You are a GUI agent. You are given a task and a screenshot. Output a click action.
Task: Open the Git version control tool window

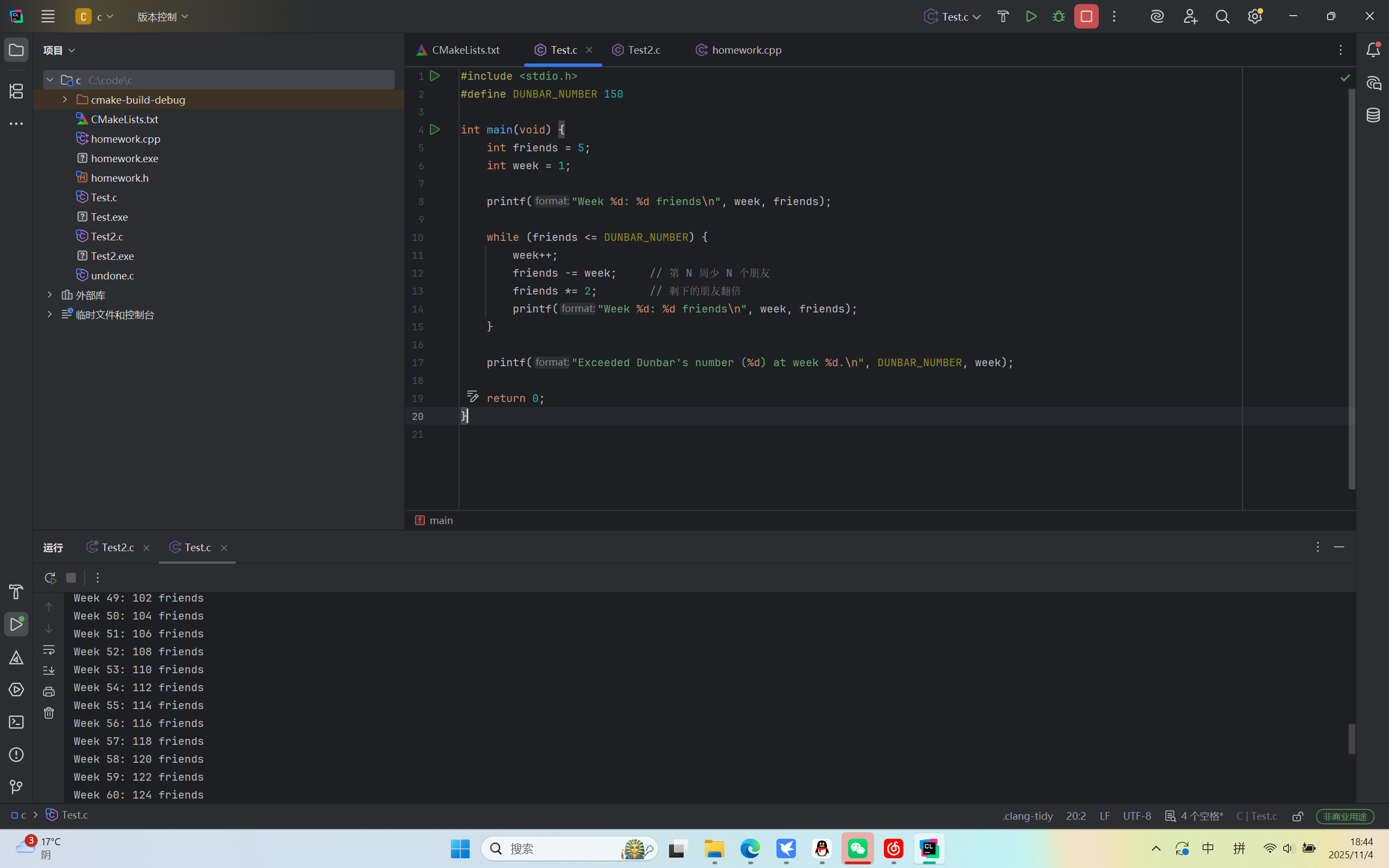(x=16, y=787)
